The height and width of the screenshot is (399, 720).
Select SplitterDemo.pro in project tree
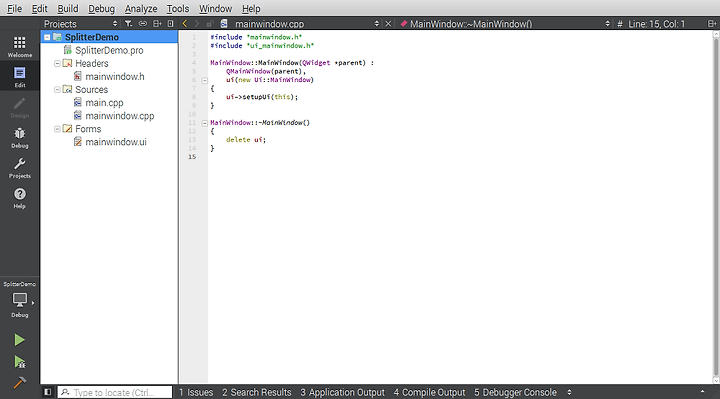pyautogui.click(x=109, y=51)
